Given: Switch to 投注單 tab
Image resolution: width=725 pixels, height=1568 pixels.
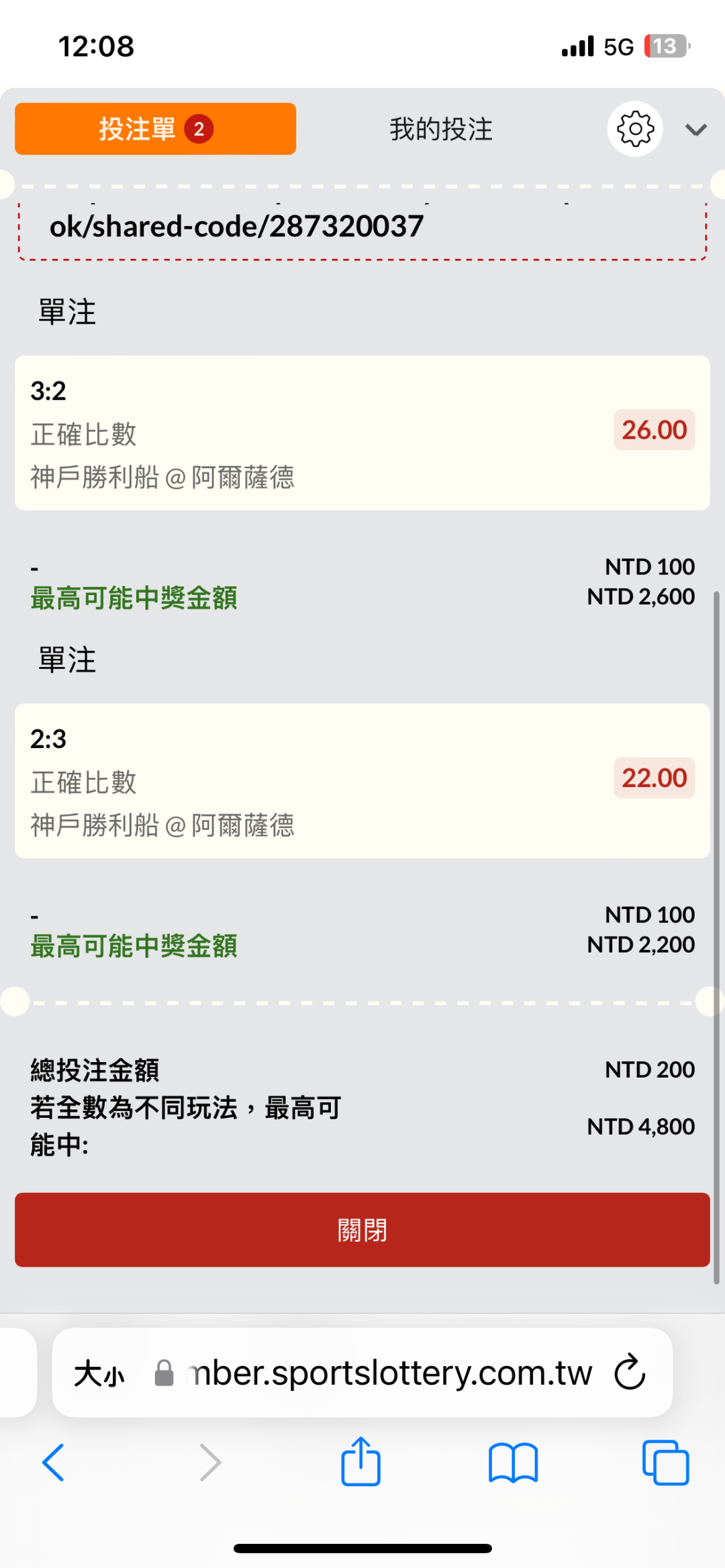Looking at the screenshot, I should (155, 129).
